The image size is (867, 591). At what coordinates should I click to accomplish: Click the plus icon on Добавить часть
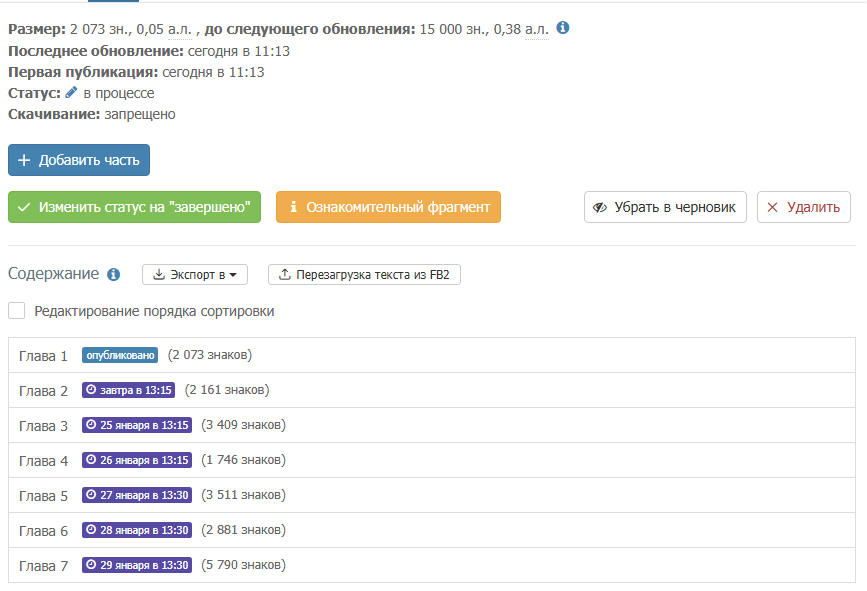[24, 160]
